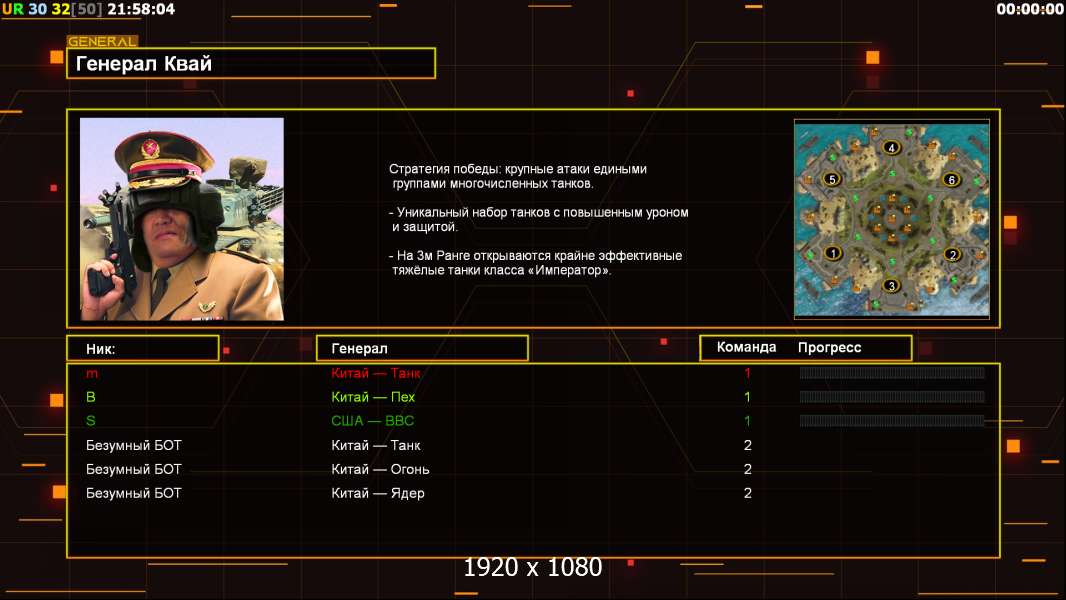Viewport: 1066px width, 600px height.
Task: Click the Команда column header
Action: [x=746, y=348]
